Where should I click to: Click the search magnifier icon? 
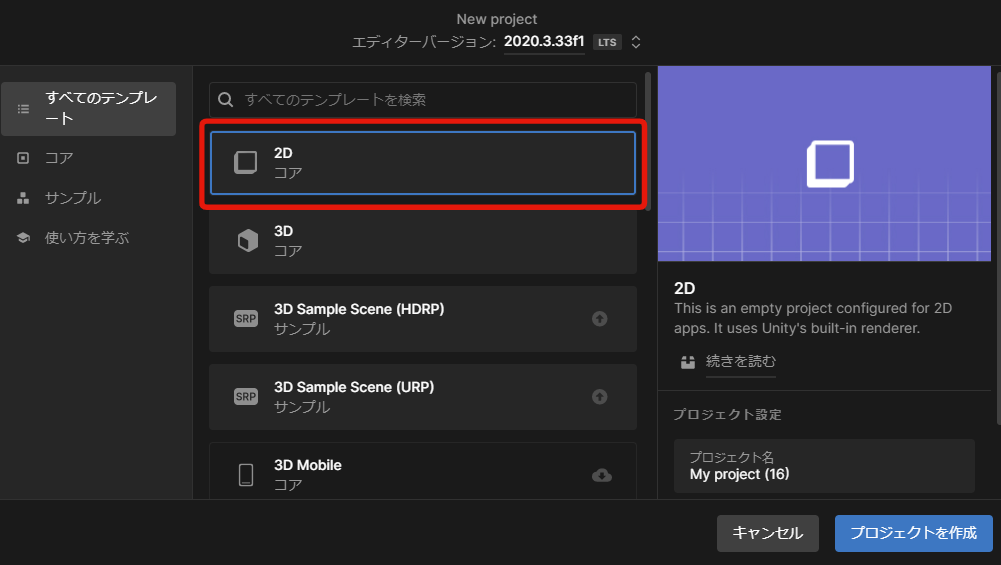pos(225,100)
